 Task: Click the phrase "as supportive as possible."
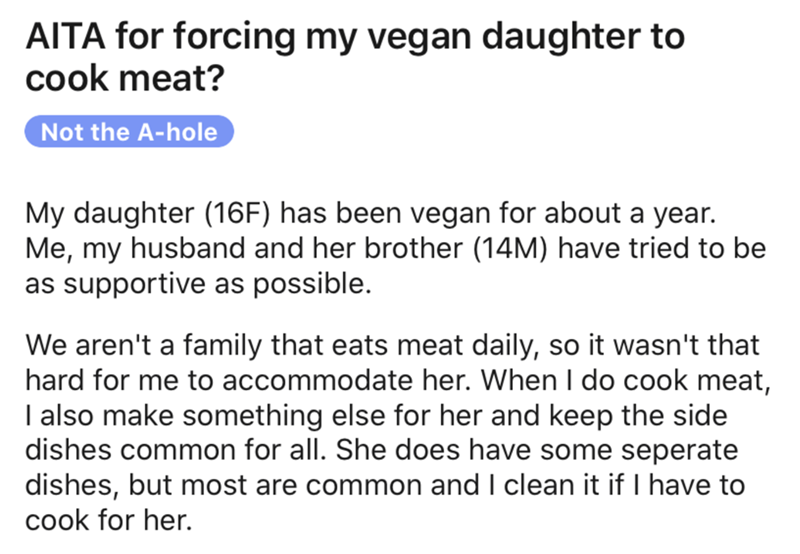point(198,284)
